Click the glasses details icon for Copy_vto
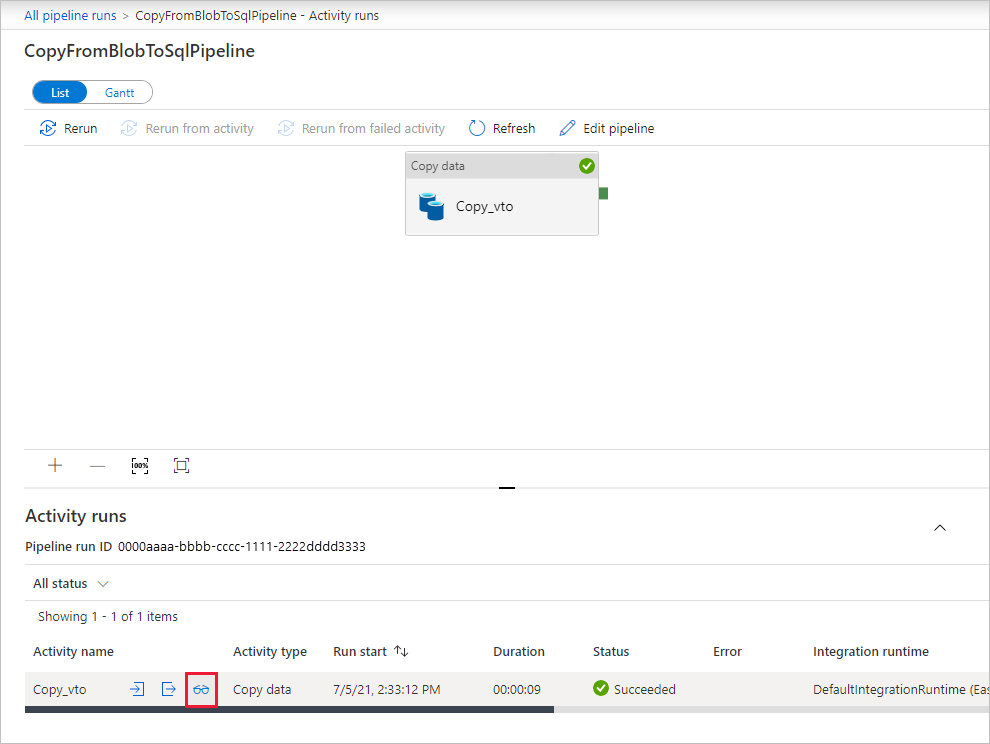Screen dimensions: 990x744 coord(200,689)
